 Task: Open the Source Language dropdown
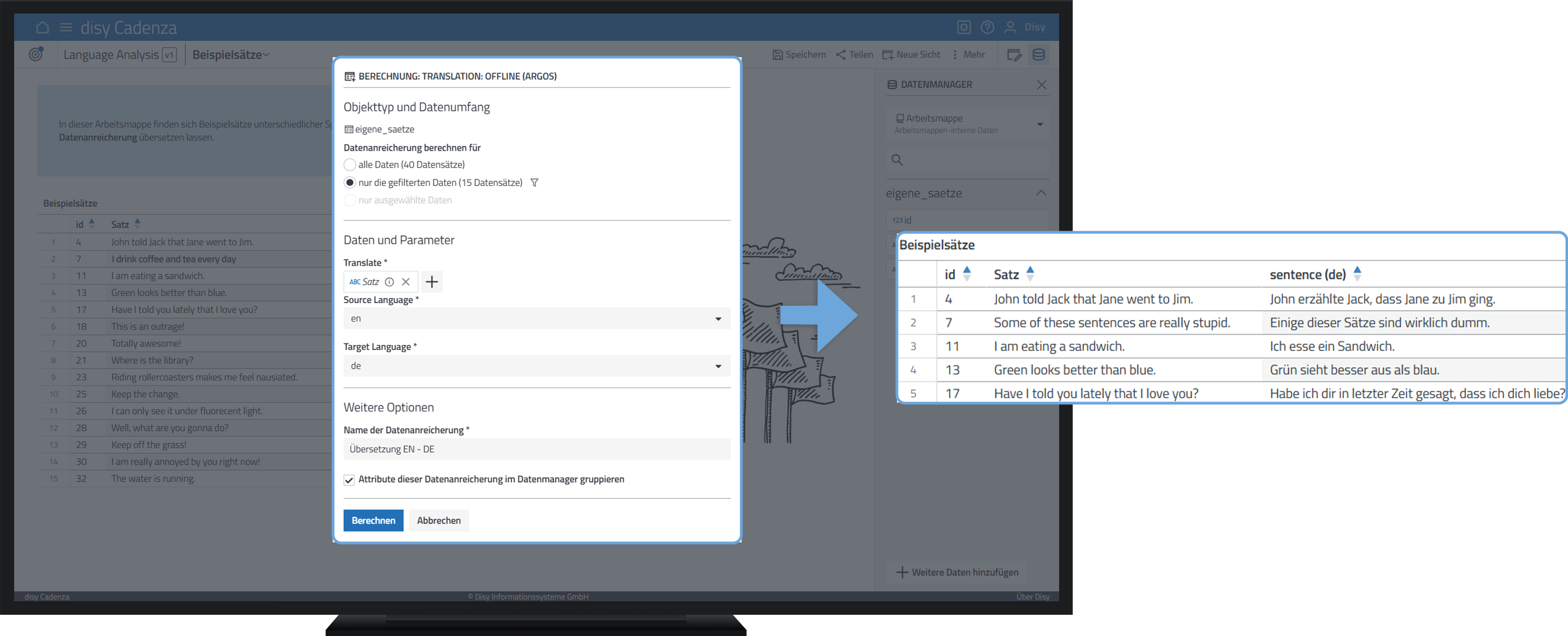tap(536, 319)
